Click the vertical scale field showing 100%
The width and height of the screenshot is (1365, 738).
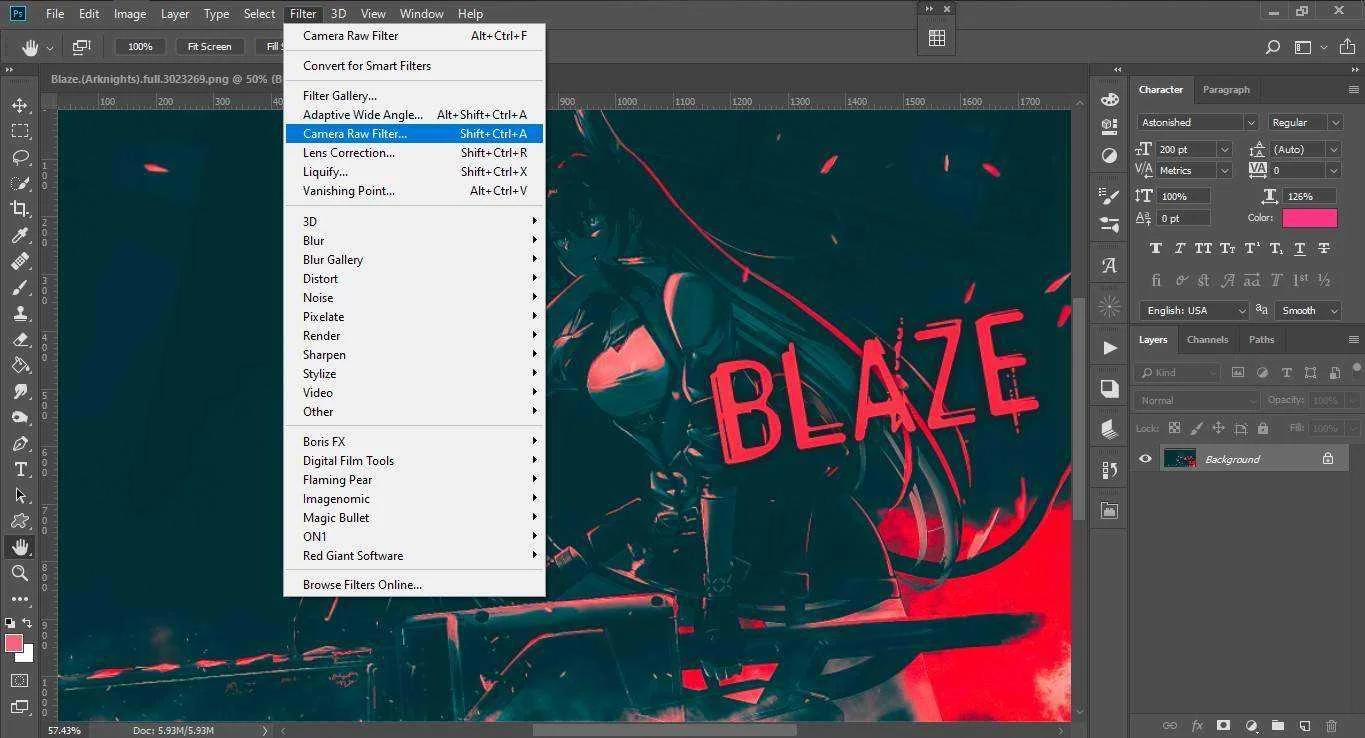[1184, 196]
